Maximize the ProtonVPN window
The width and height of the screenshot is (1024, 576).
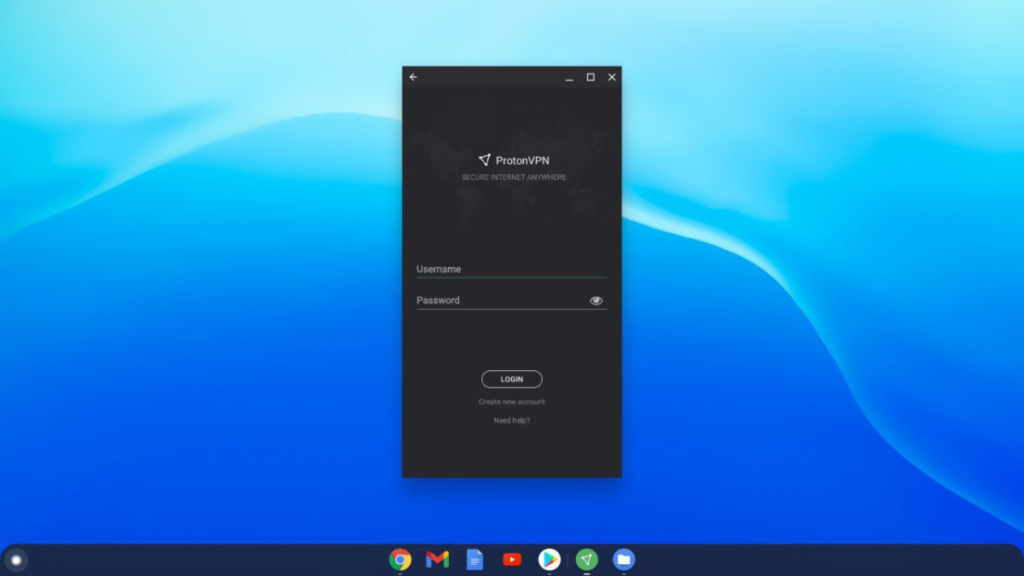[590, 77]
